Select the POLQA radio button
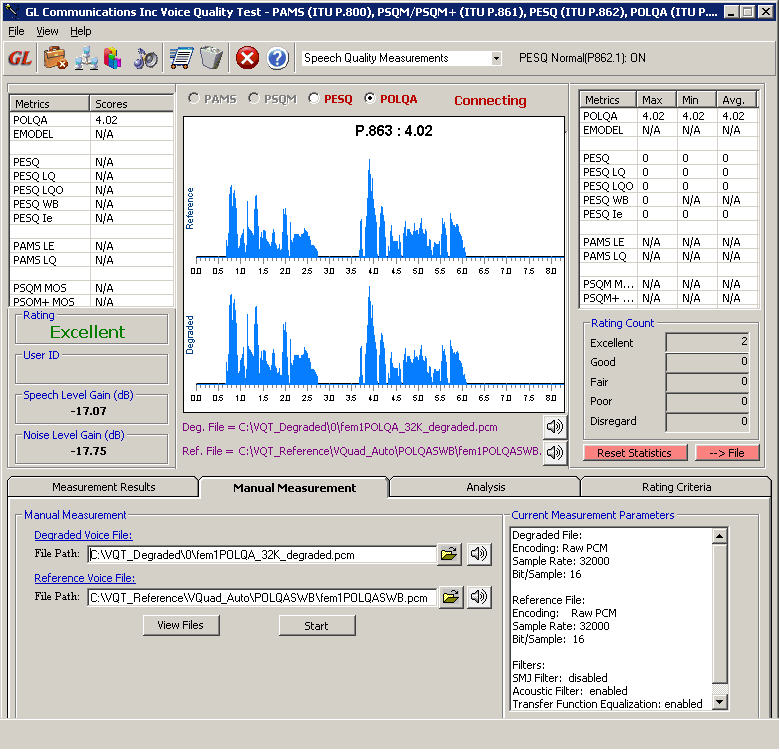Image resolution: width=780 pixels, height=752 pixels. pyautogui.click(x=370, y=98)
